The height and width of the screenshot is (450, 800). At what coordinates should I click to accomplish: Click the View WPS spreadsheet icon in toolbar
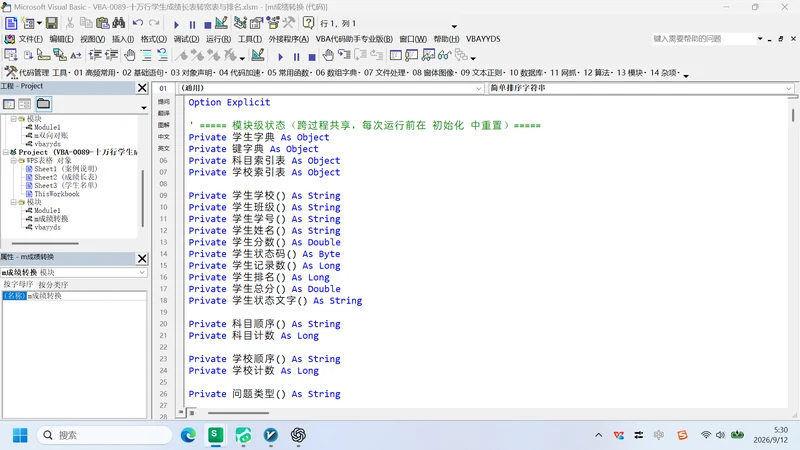point(11,23)
